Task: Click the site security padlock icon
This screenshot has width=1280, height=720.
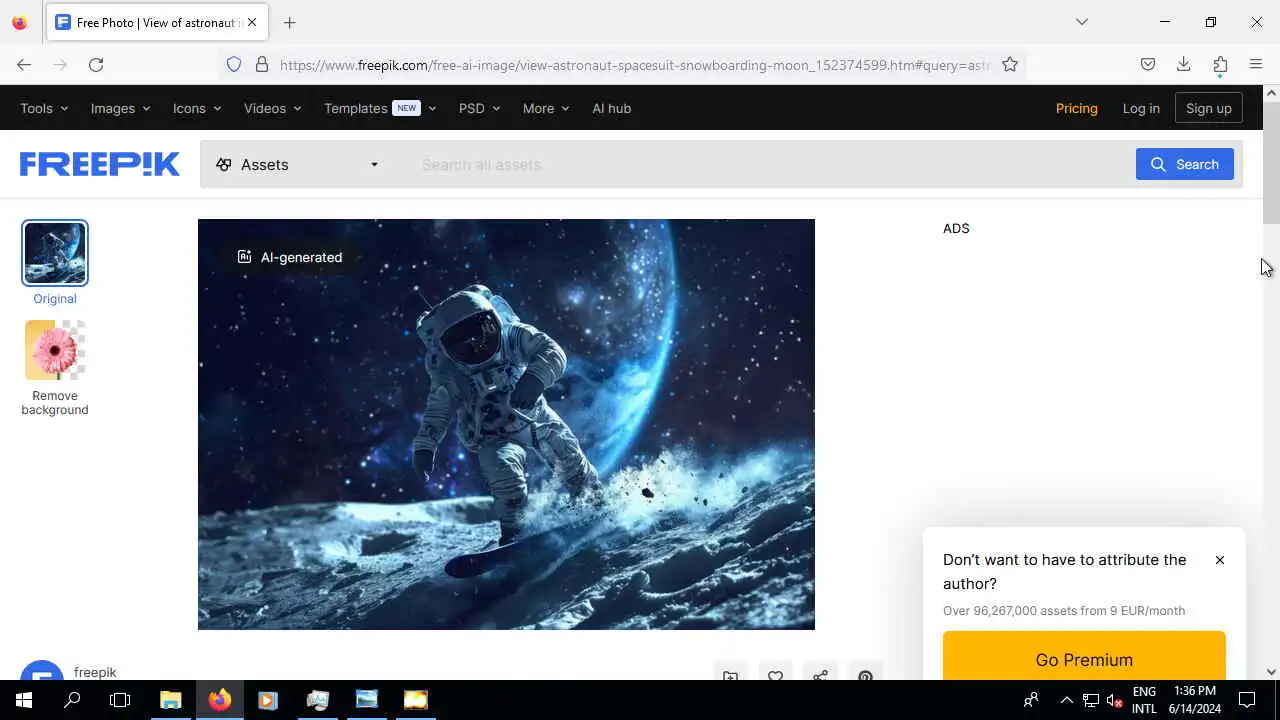Action: click(262, 64)
